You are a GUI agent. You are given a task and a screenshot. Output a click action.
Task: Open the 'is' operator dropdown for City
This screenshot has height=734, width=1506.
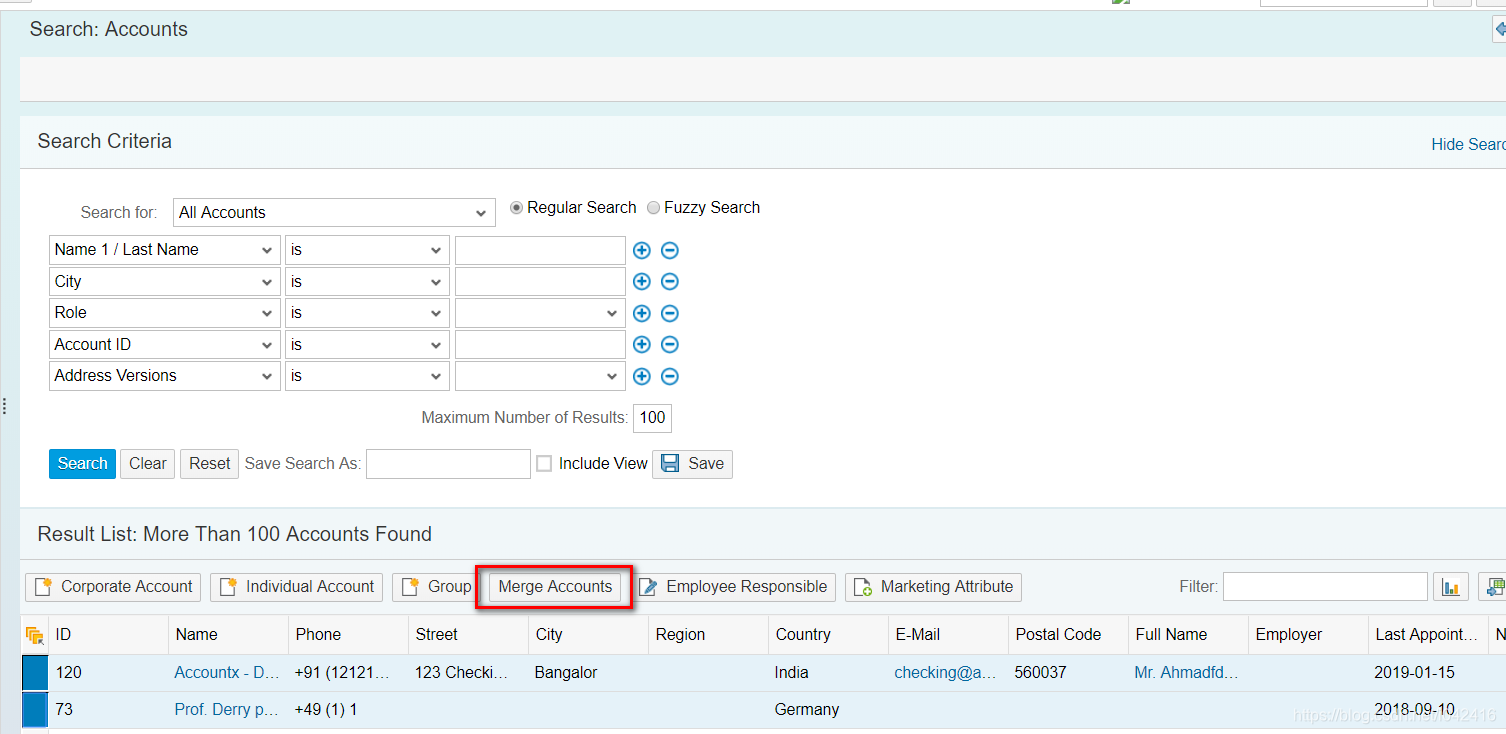[x=367, y=282]
